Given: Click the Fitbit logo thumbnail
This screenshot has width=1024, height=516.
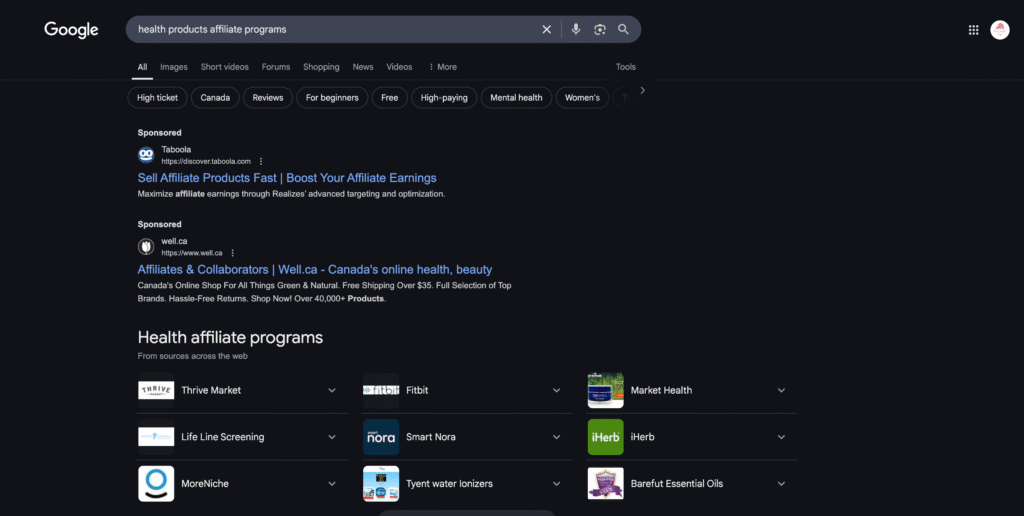Looking at the screenshot, I should [381, 390].
